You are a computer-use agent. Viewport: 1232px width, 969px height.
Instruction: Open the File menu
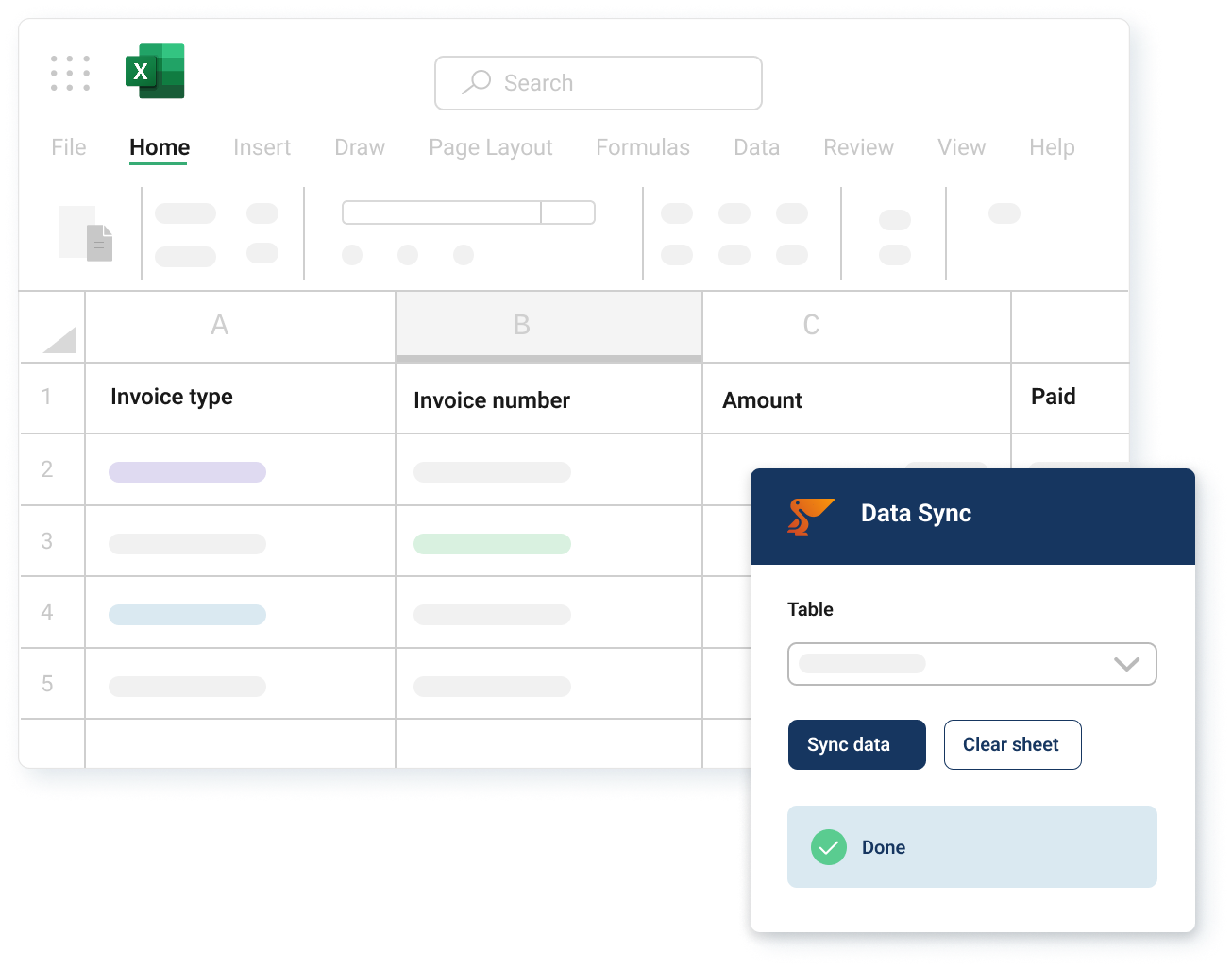(x=69, y=147)
